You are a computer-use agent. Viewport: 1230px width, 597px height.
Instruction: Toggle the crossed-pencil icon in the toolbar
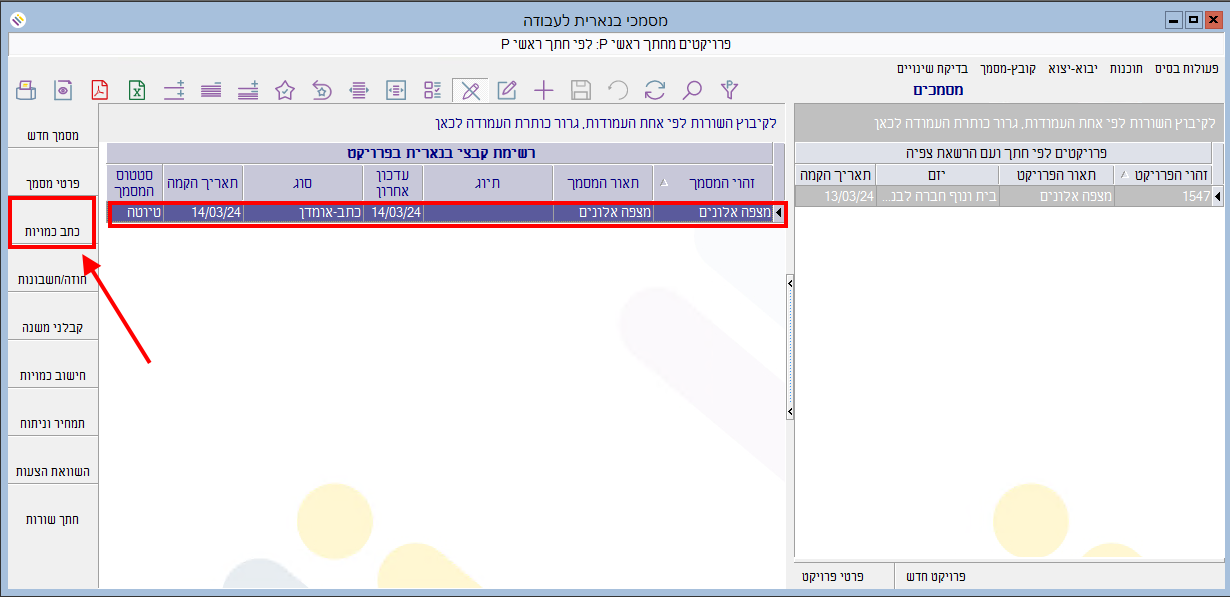pyautogui.click(x=470, y=90)
